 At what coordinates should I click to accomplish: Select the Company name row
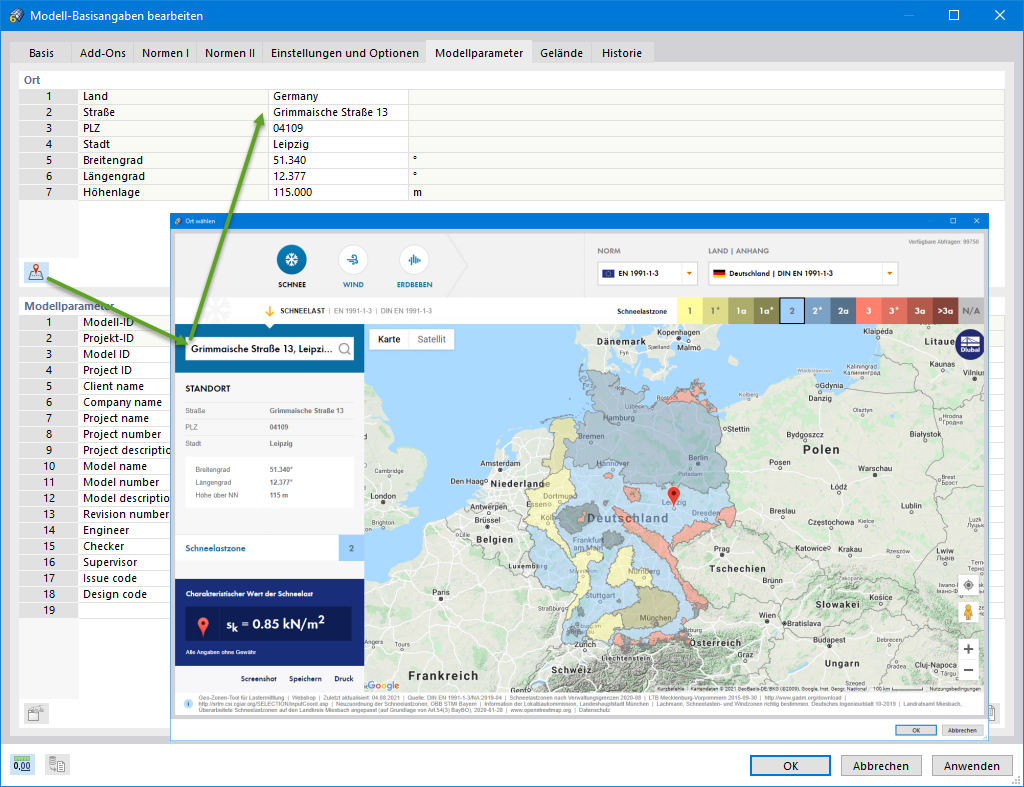[95, 402]
